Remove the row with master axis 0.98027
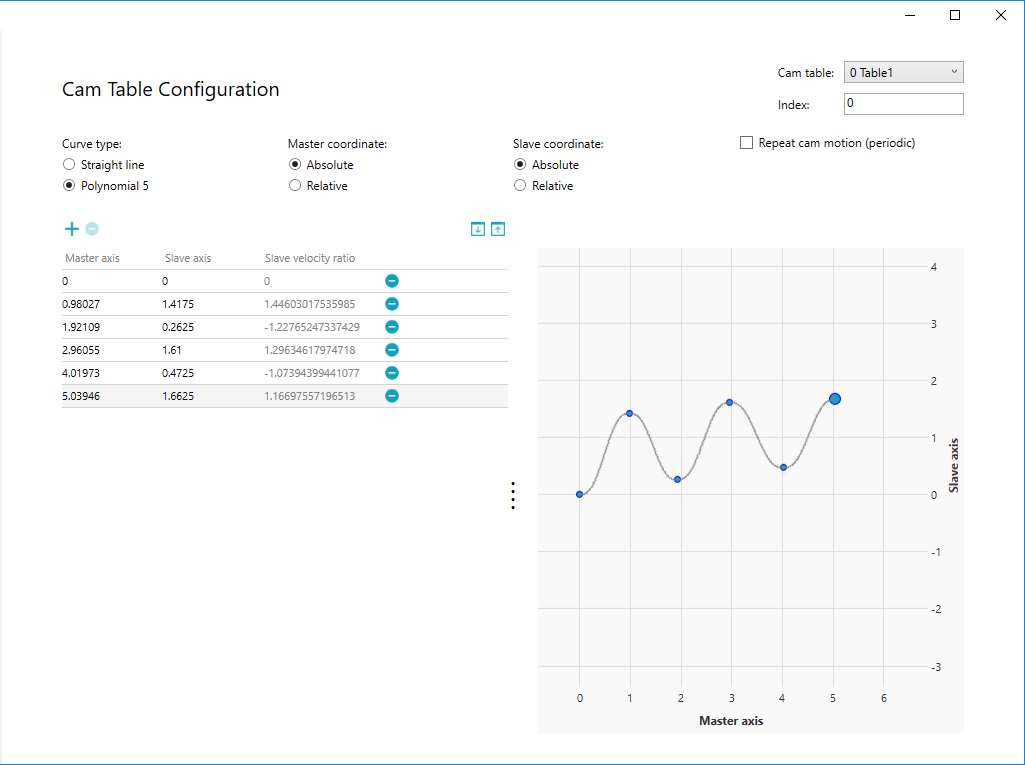 click(x=392, y=304)
